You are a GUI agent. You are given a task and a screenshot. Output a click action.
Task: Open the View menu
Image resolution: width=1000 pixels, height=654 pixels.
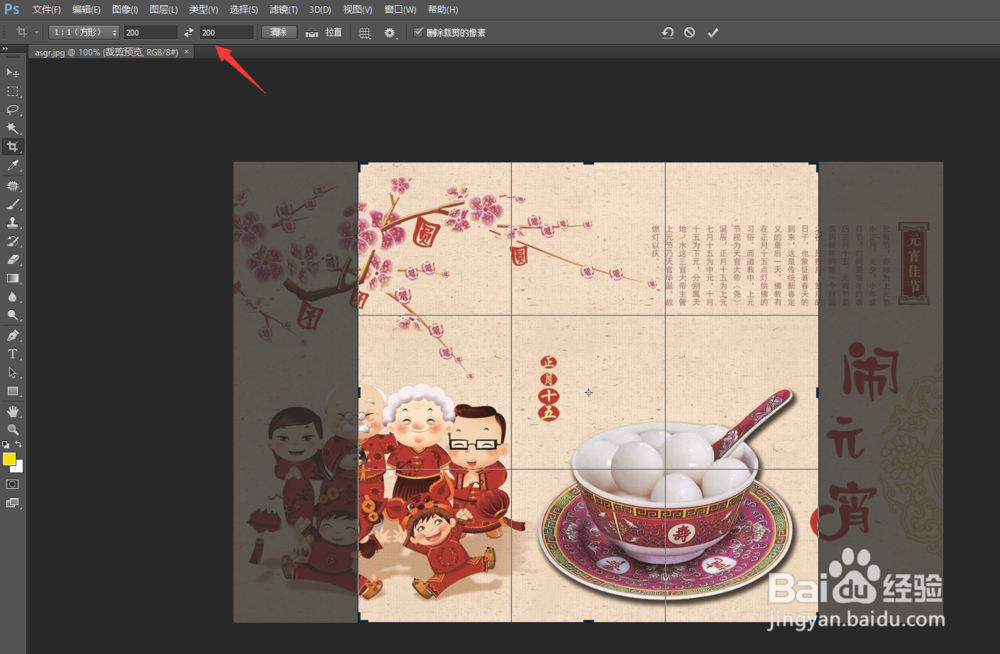pos(358,10)
